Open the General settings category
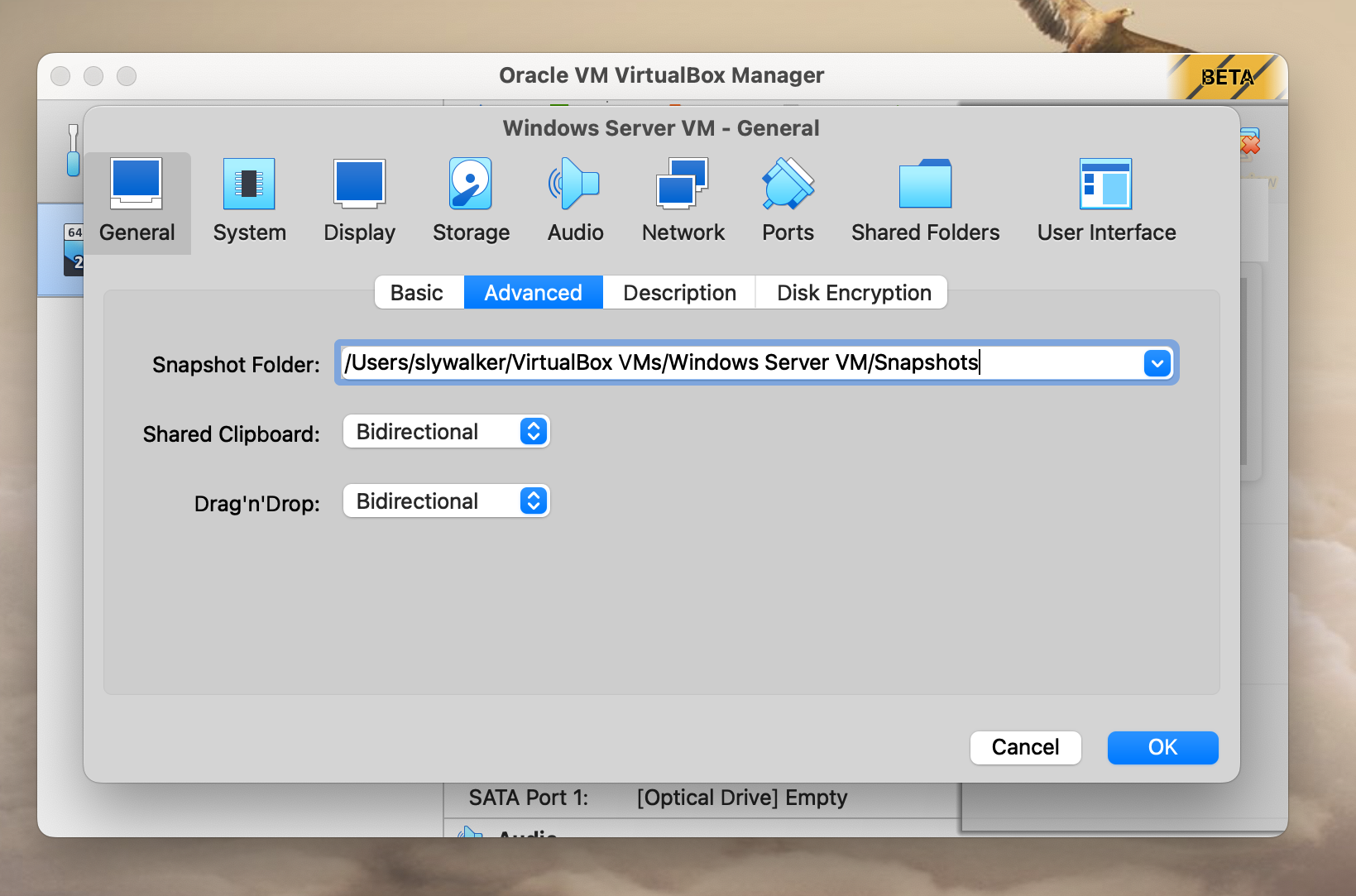Viewport: 1356px width, 896px height. pyautogui.click(x=137, y=203)
